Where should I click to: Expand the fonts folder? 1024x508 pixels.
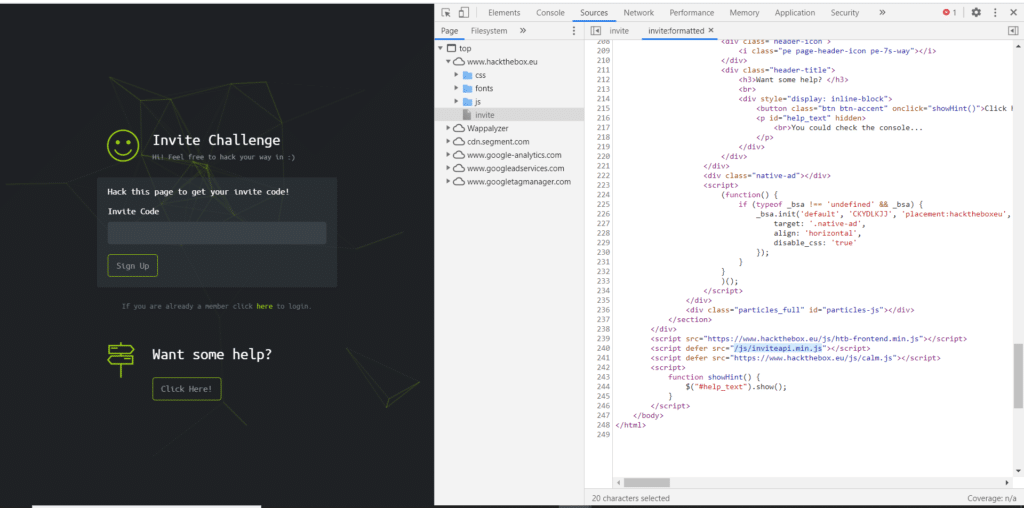coord(457,88)
